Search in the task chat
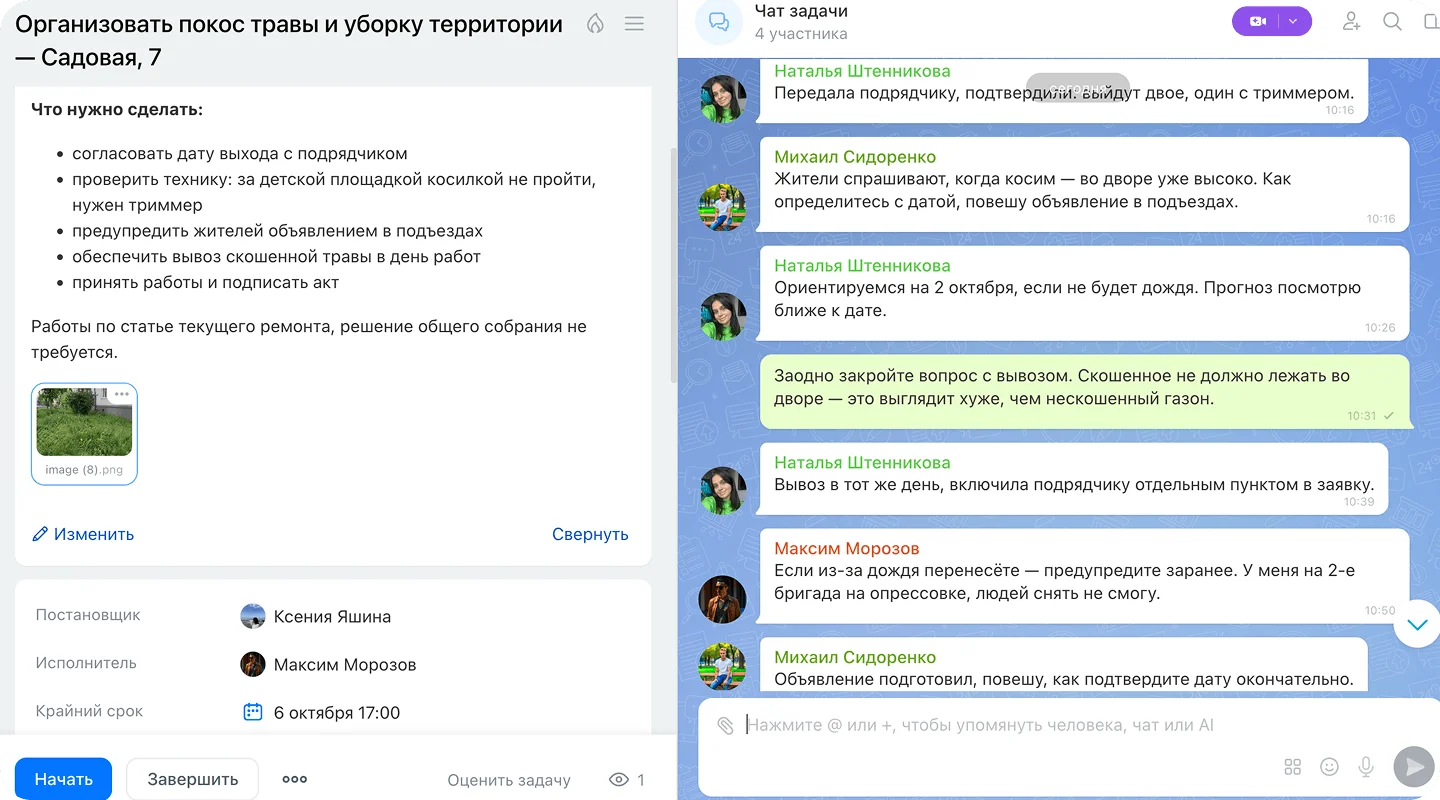This screenshot has width=1440, height=800. [x=1392, y=21]
